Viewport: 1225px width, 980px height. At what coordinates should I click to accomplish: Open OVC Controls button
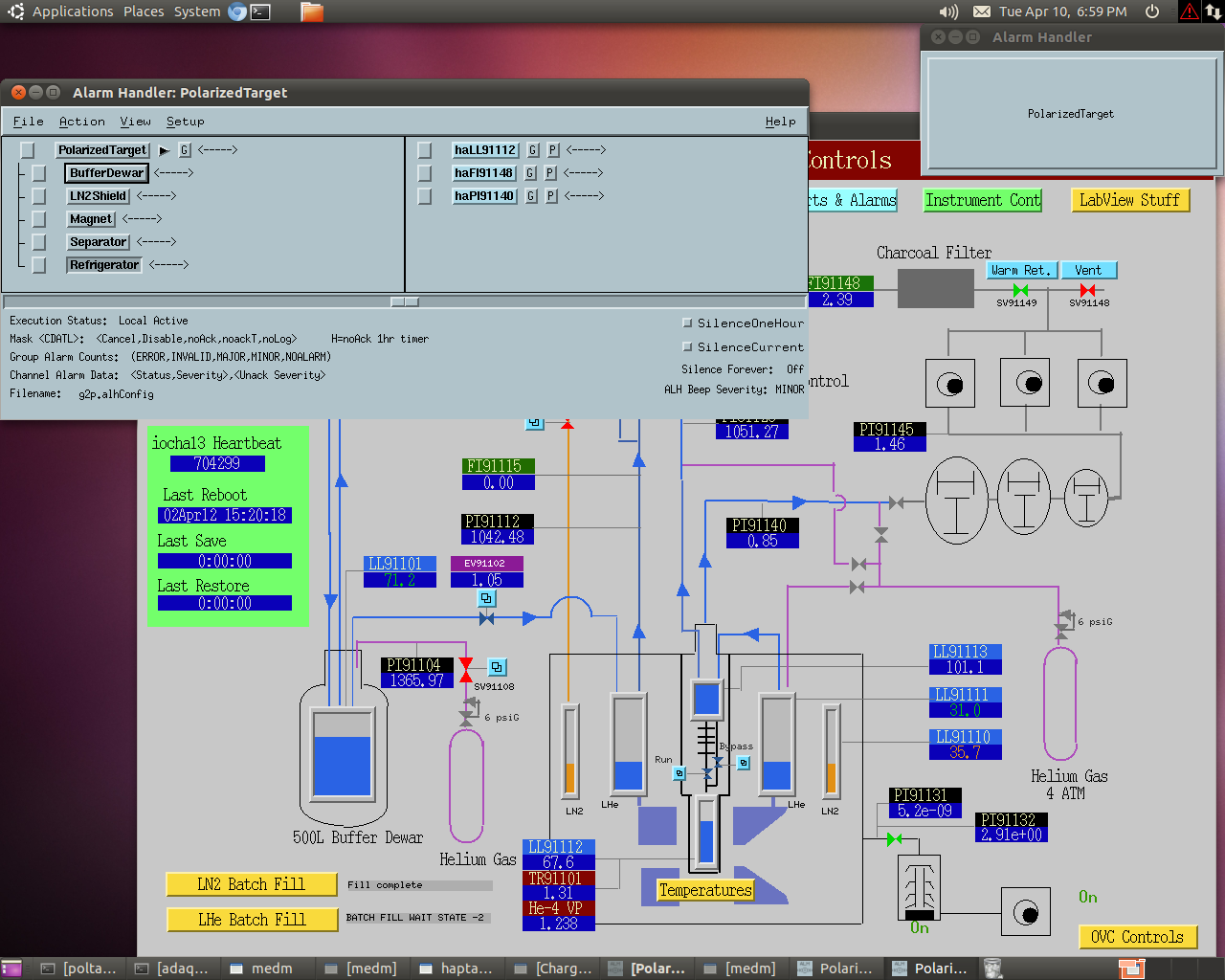click(1138, 937)
